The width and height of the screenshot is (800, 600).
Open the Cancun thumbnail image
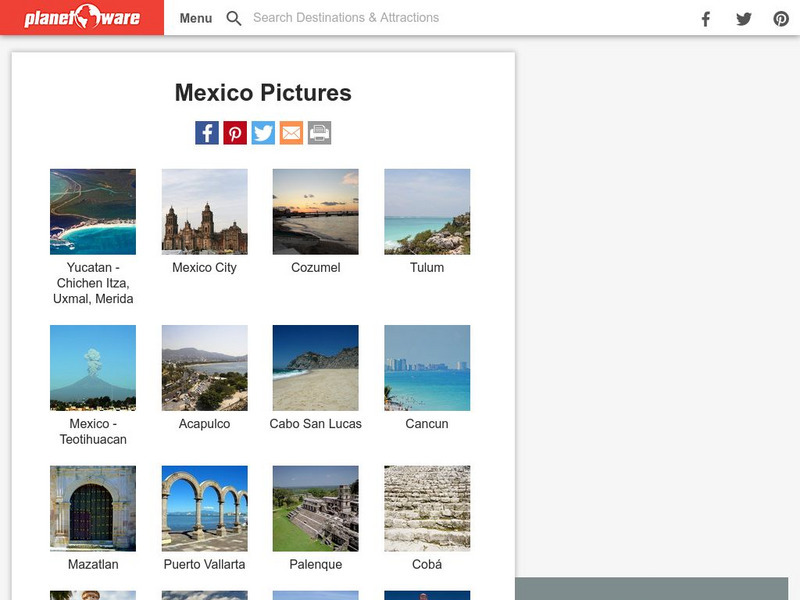coord(427,367)
